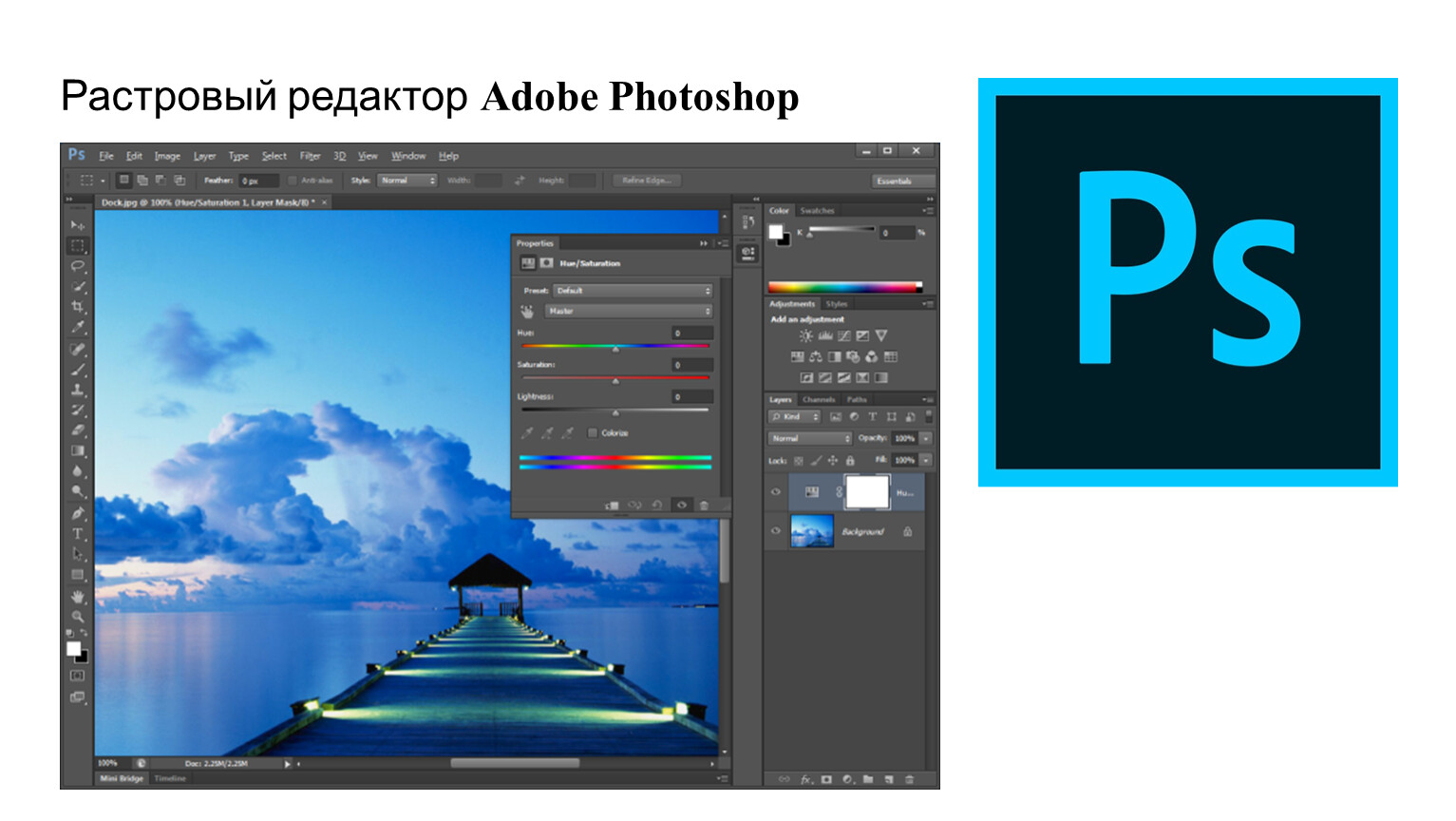Viewport: 1456px width, 821px height.
Task: Select the Dodge tool
Action: click(x=78, y=491)
